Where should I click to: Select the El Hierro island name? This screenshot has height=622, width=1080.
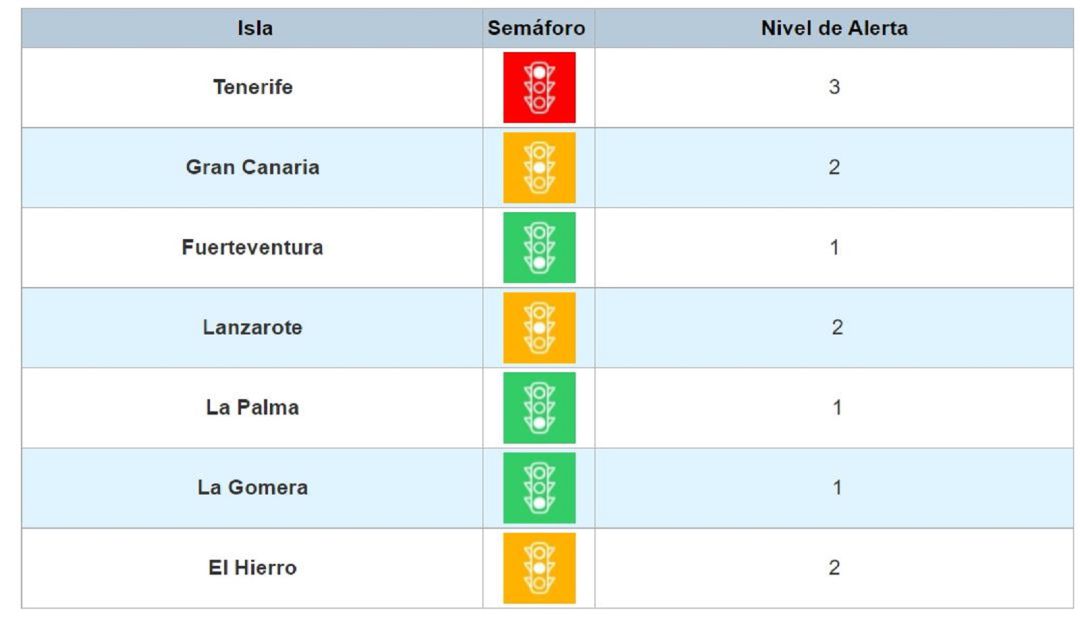pos(252,567)
